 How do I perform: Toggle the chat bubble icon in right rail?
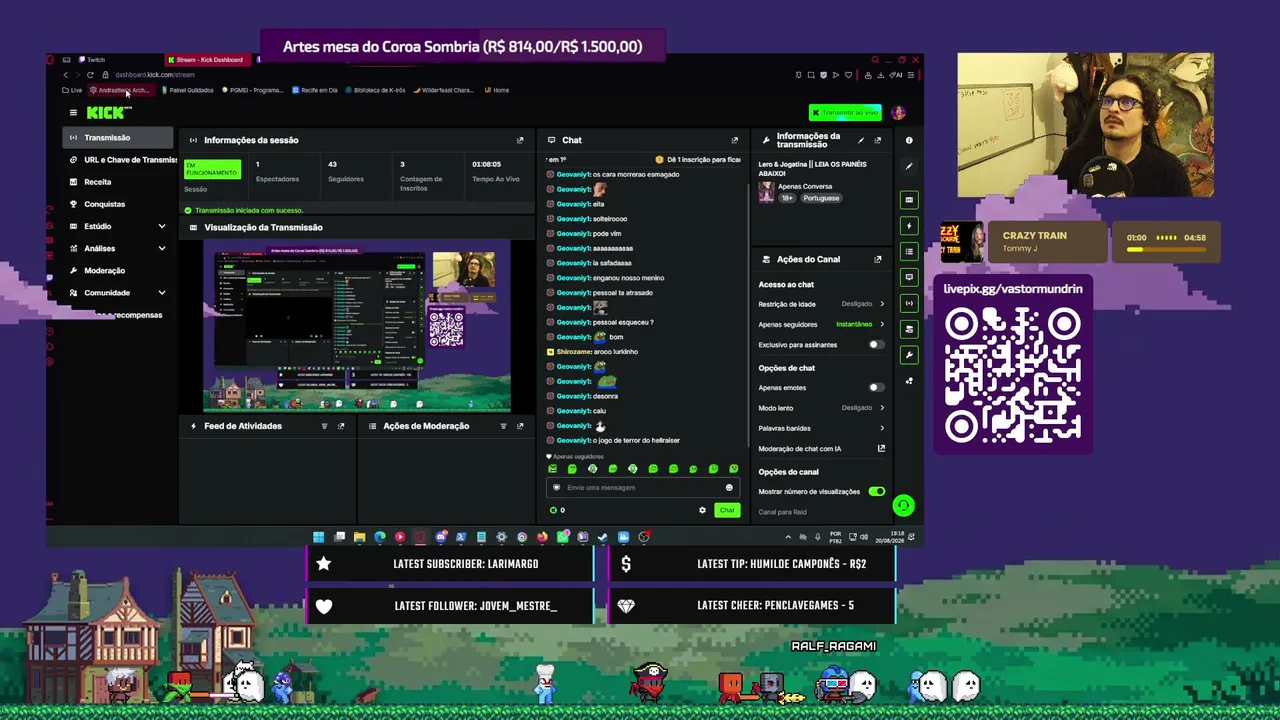pos(909,277)
